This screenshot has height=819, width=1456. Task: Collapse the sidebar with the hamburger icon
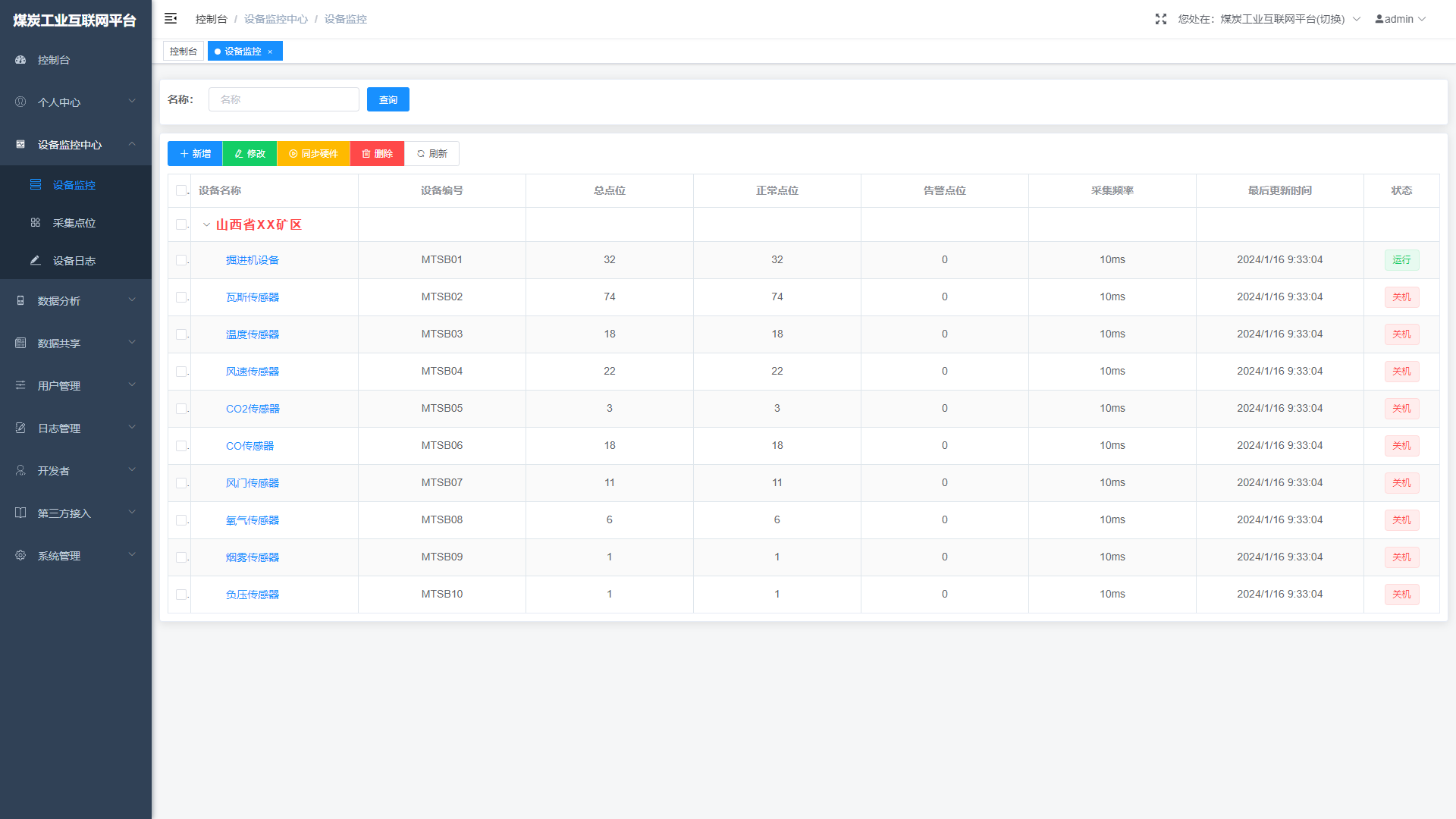pos(171,18)
